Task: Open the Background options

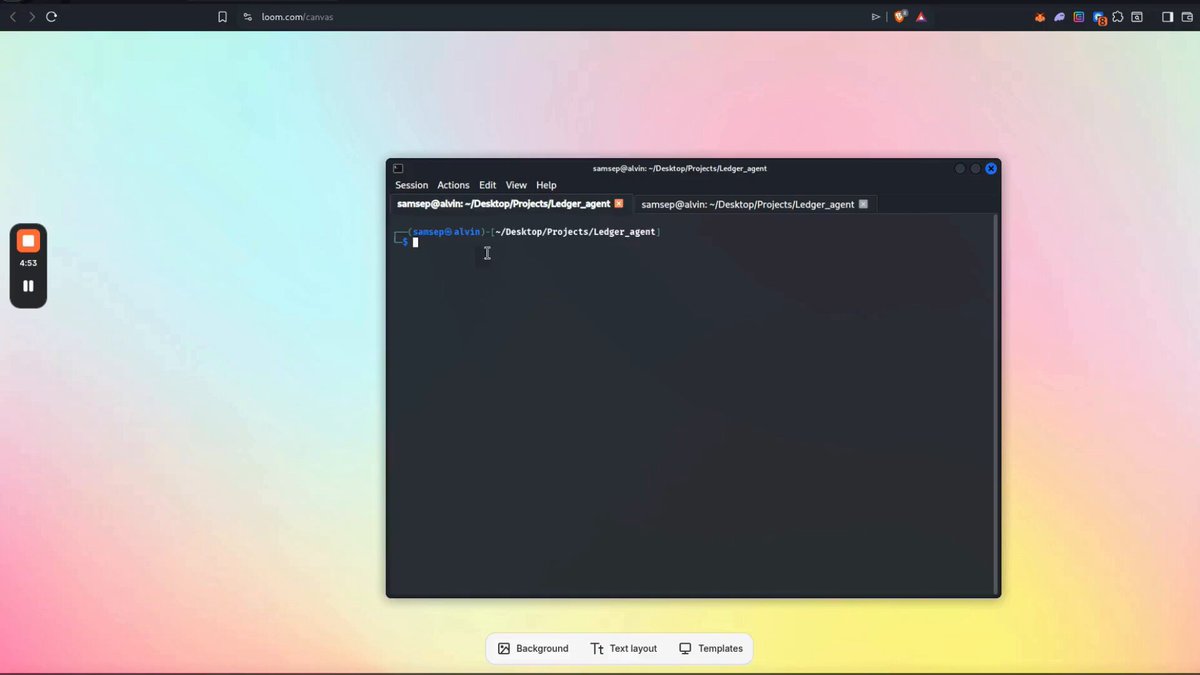Action: click(533, 648)
